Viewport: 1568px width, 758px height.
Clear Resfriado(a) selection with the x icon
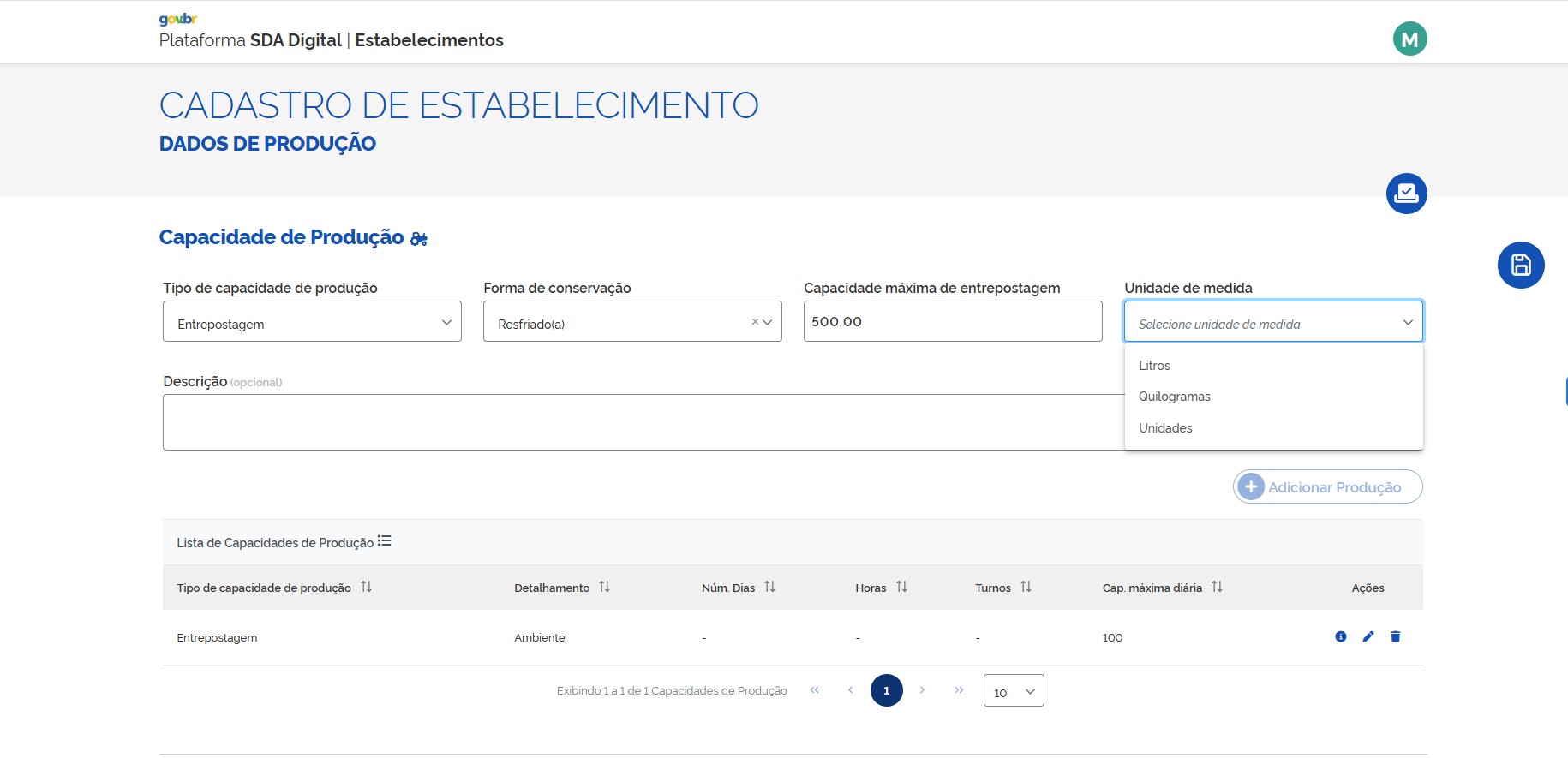point(755,322)
